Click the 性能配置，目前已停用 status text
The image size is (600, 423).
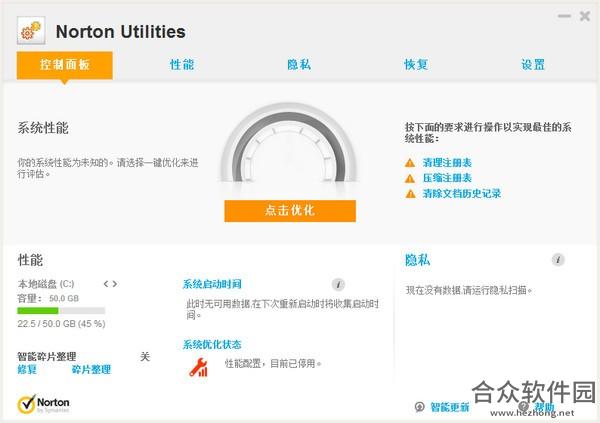[x=273, y=363]
